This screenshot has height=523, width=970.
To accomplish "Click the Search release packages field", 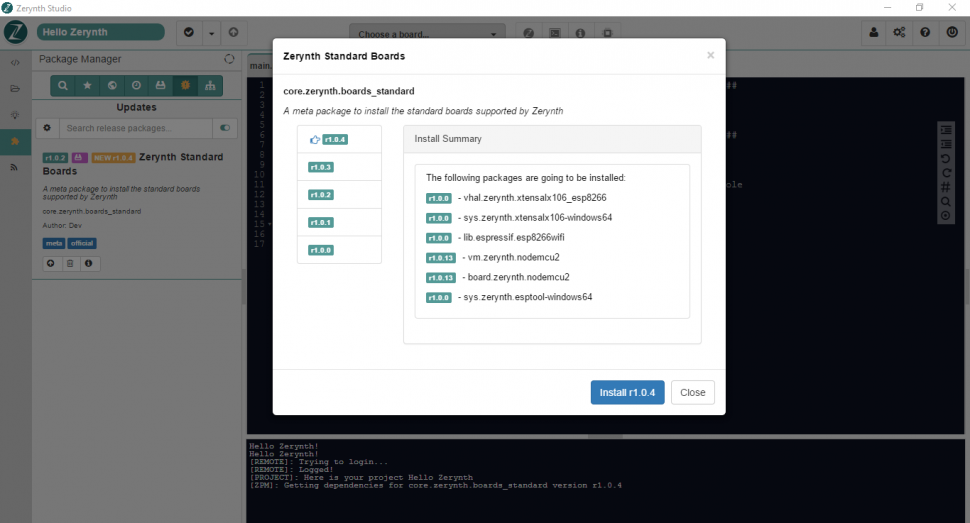I will point(136,128).
